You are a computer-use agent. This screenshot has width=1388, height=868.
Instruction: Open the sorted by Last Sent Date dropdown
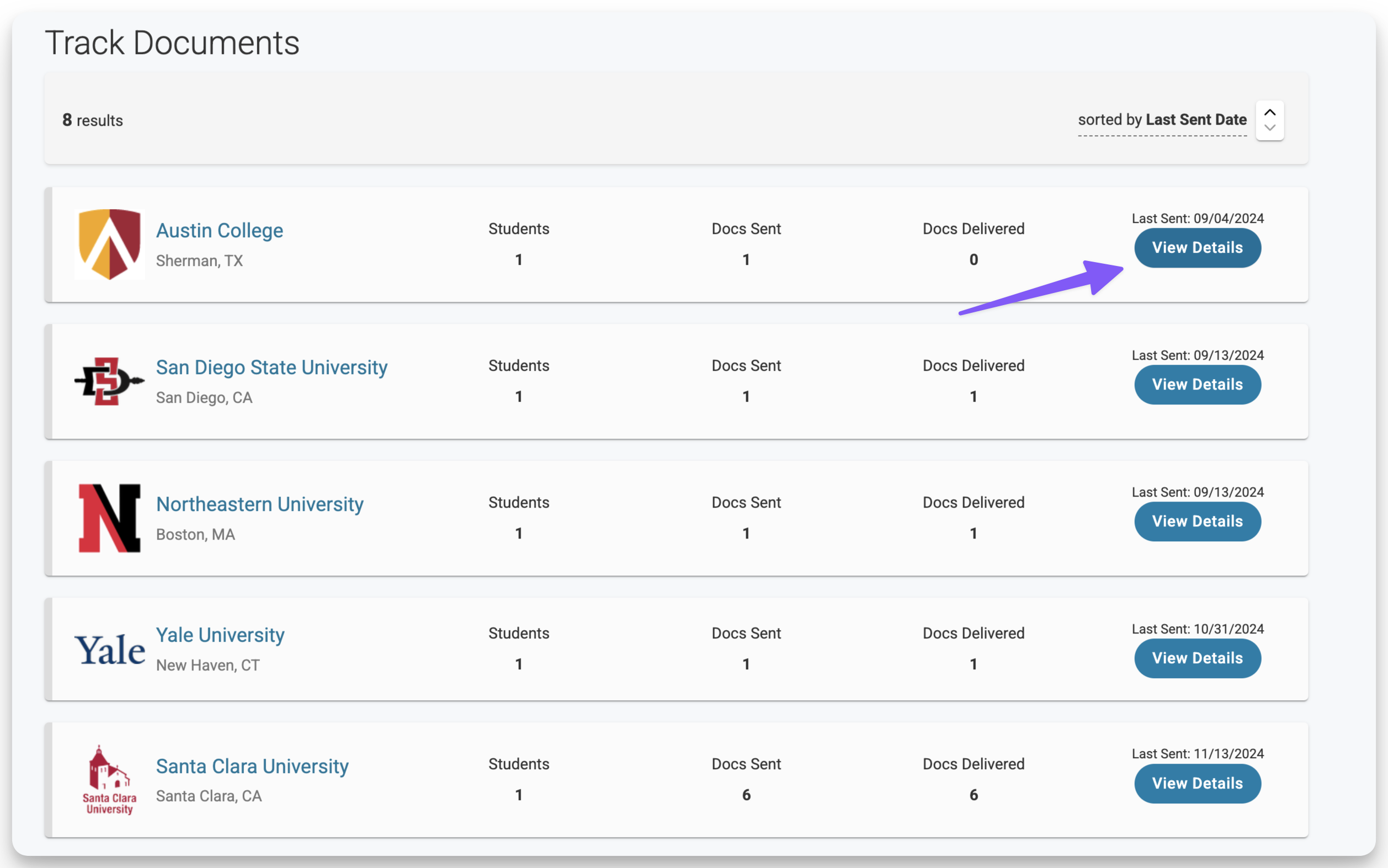(1162, 120)
